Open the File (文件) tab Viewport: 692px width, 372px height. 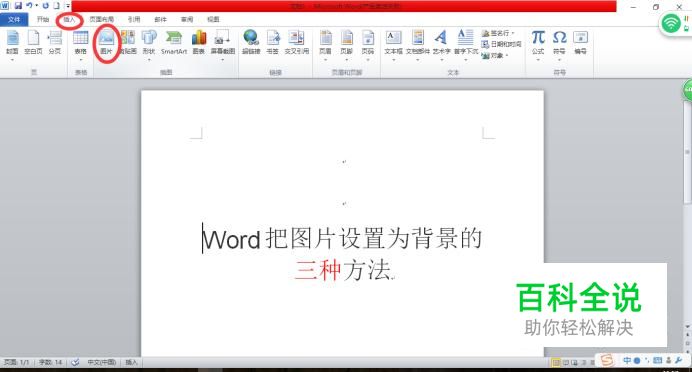pyautogui.click(x=14, y=19)
